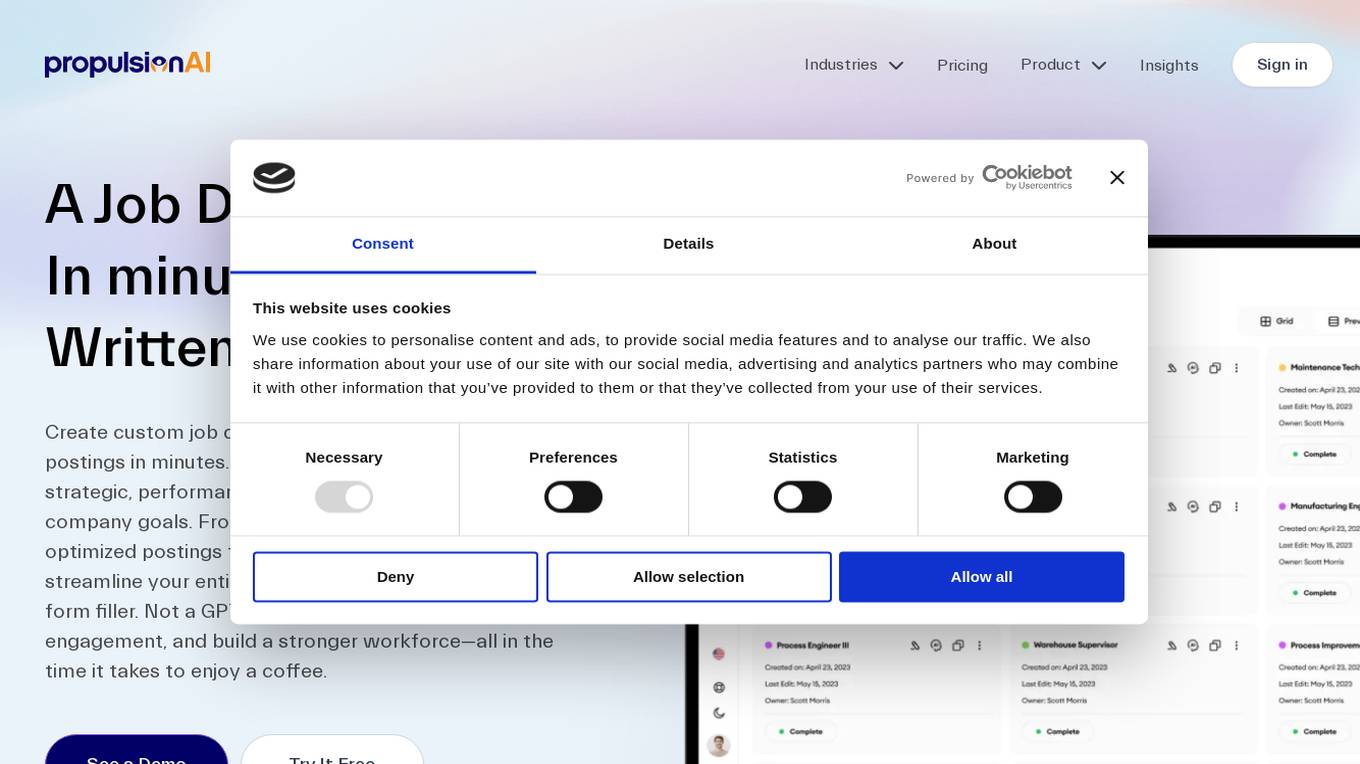Edit the Warehouse Supervisor card
This screenshot has height=764, width=1360.
click(x=1171, y=645)
